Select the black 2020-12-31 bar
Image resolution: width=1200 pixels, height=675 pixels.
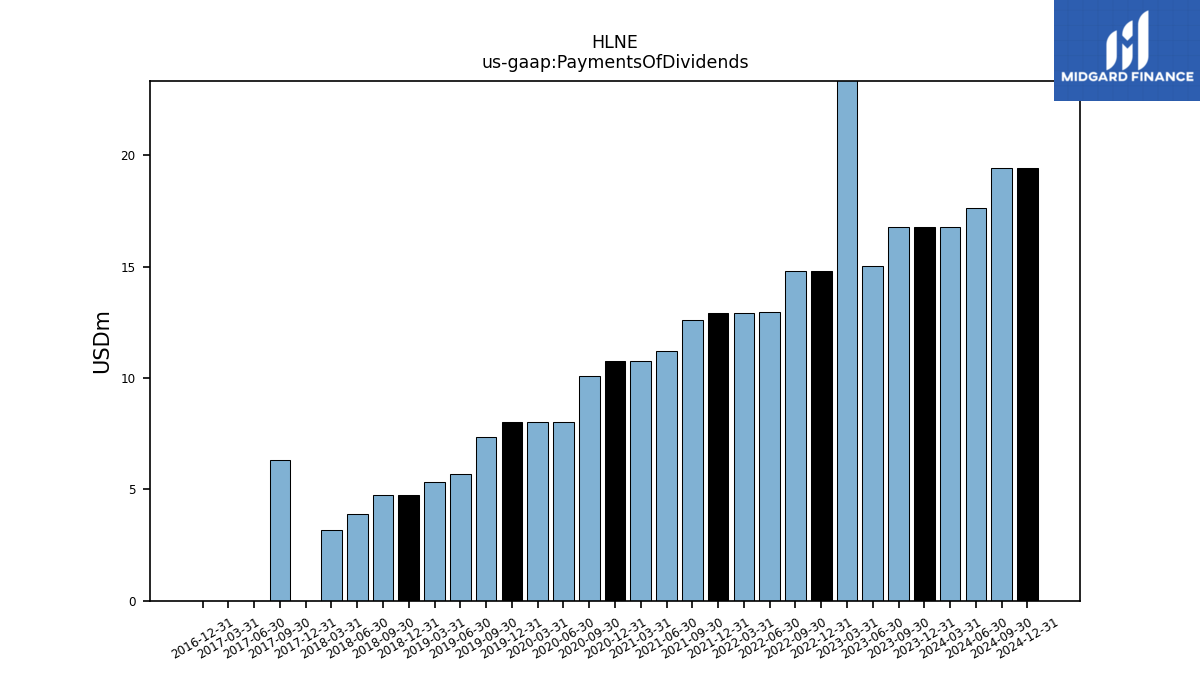[615, 481]
